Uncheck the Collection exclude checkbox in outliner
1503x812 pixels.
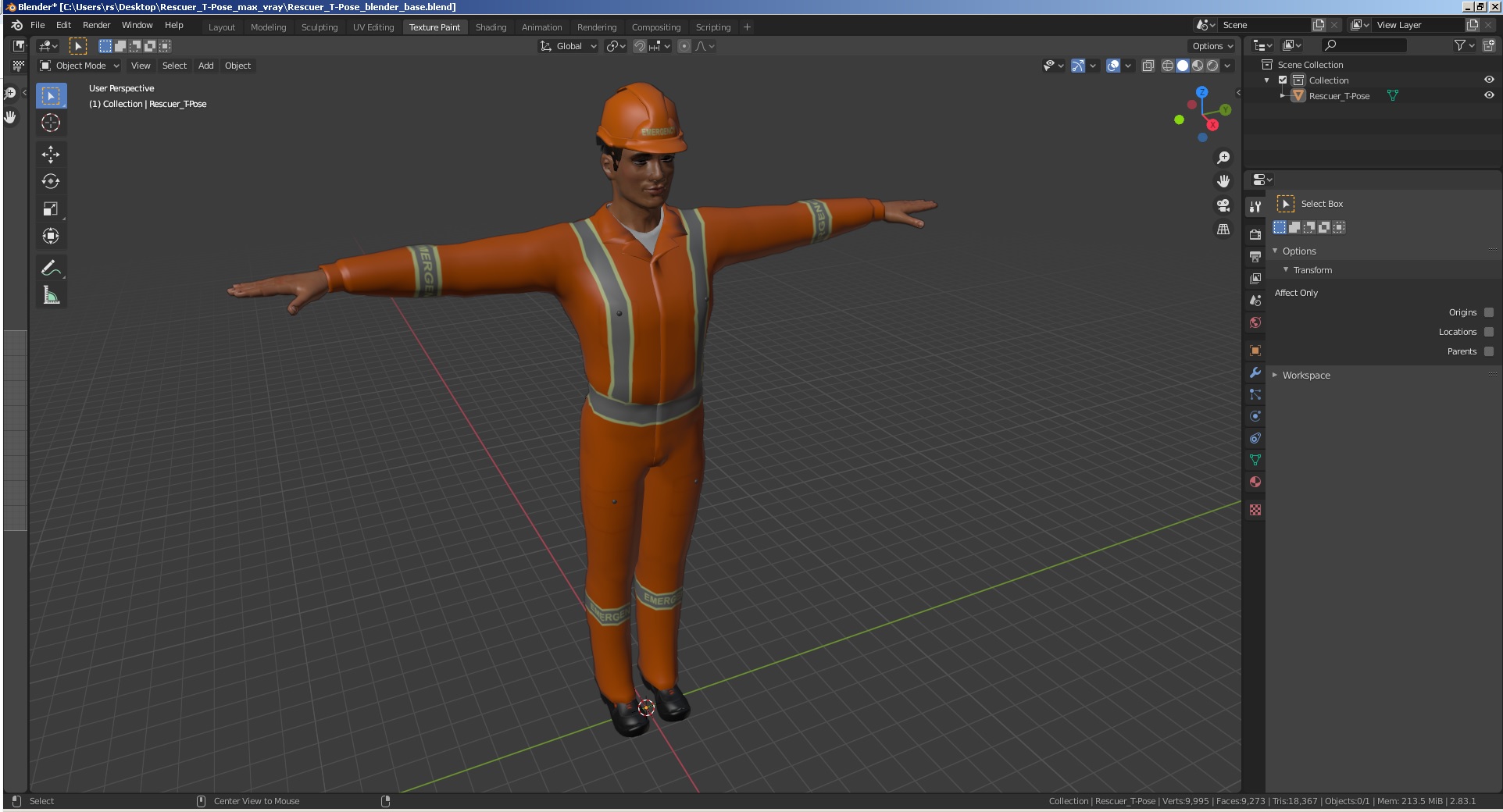1283,80
